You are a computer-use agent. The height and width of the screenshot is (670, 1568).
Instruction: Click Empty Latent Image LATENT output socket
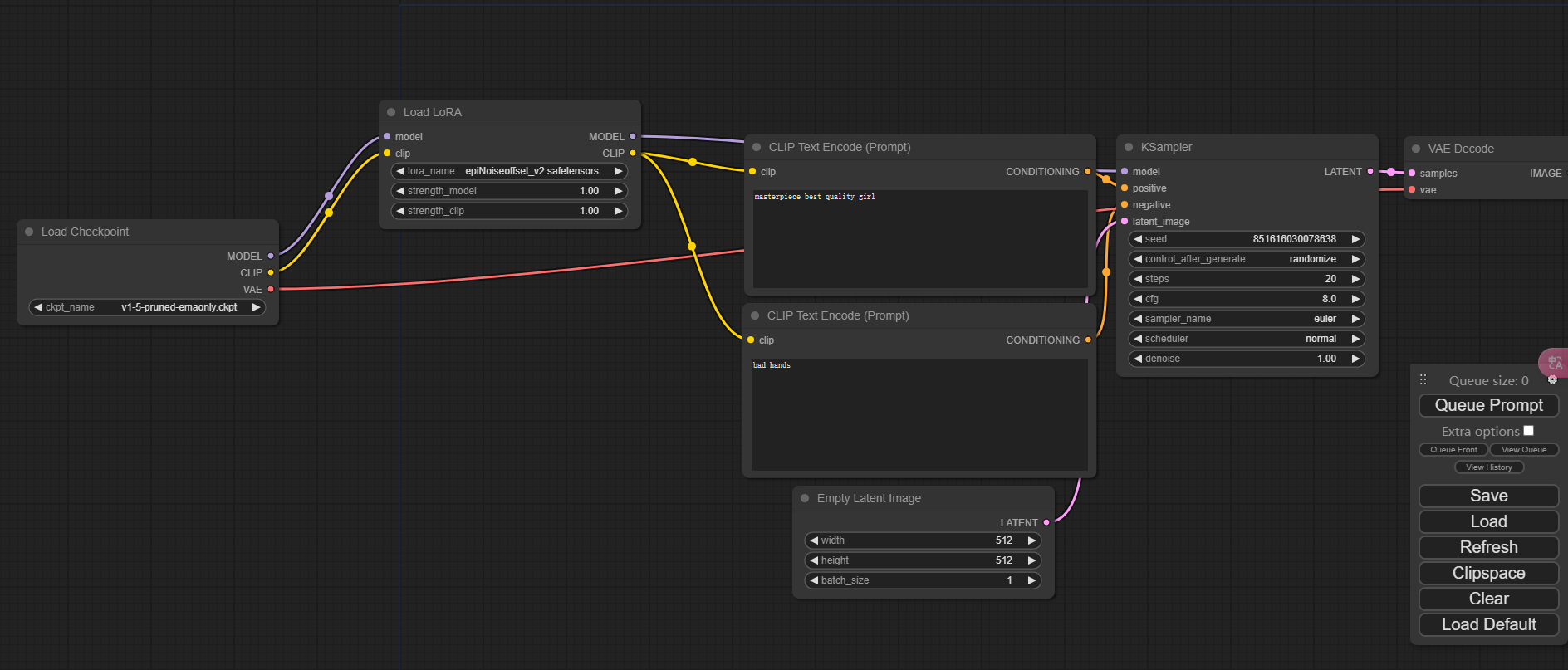tap(1046, 522)
